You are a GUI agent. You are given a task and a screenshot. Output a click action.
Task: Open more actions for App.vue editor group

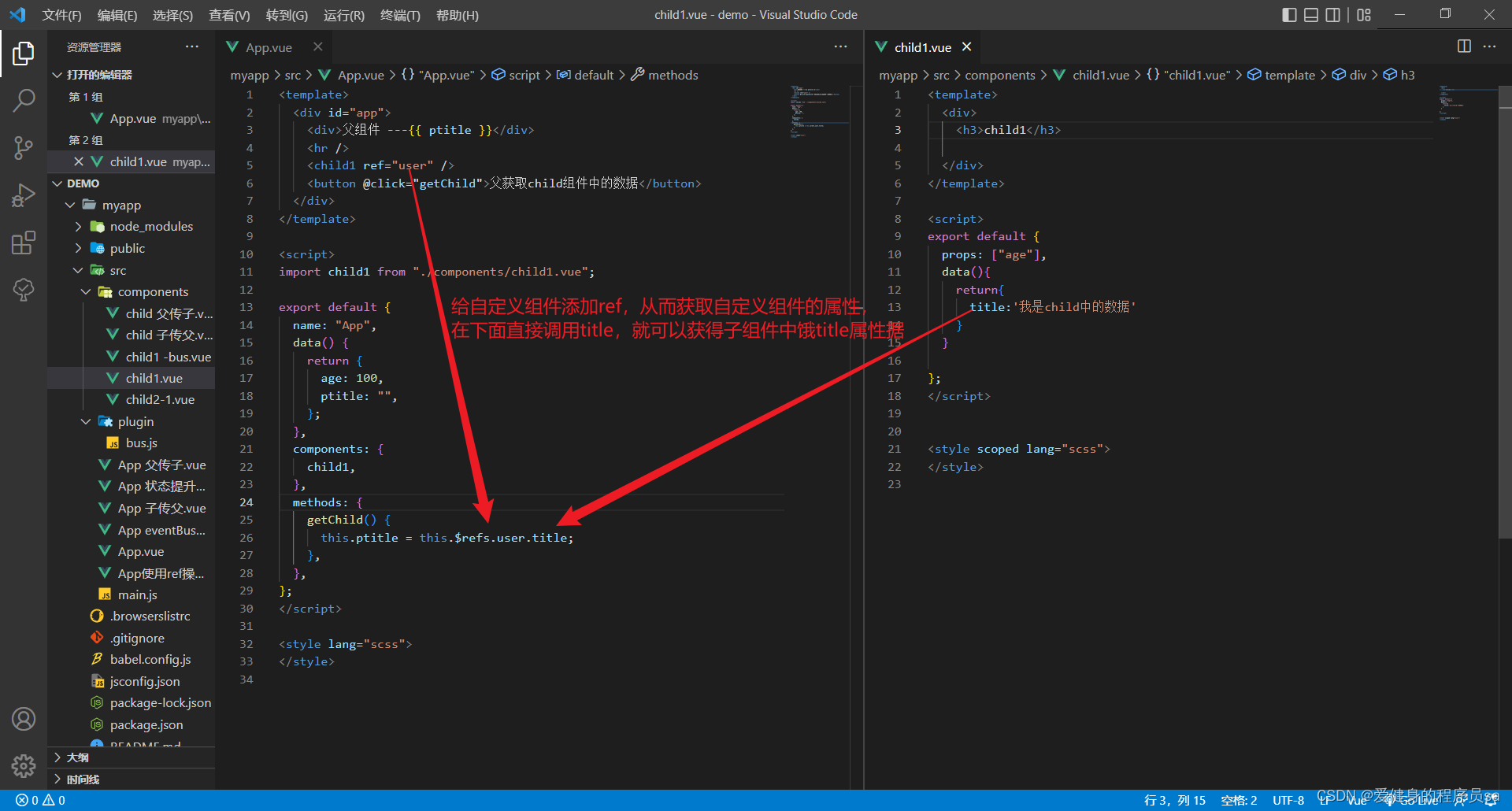click(x=841, y=46)
